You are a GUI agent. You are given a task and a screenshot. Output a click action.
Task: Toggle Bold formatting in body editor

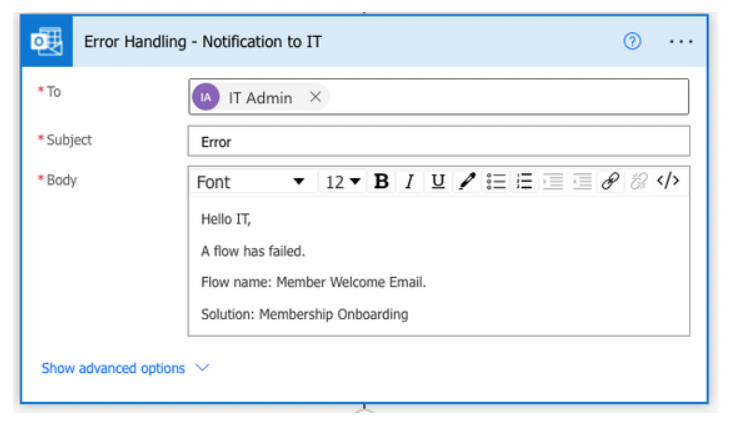pos(381,181)
